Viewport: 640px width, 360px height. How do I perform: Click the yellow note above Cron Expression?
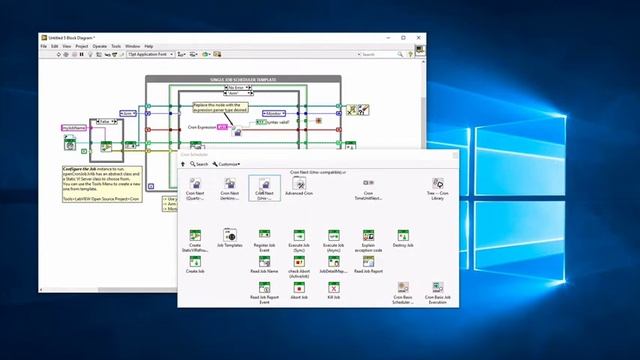pos(220,107)
